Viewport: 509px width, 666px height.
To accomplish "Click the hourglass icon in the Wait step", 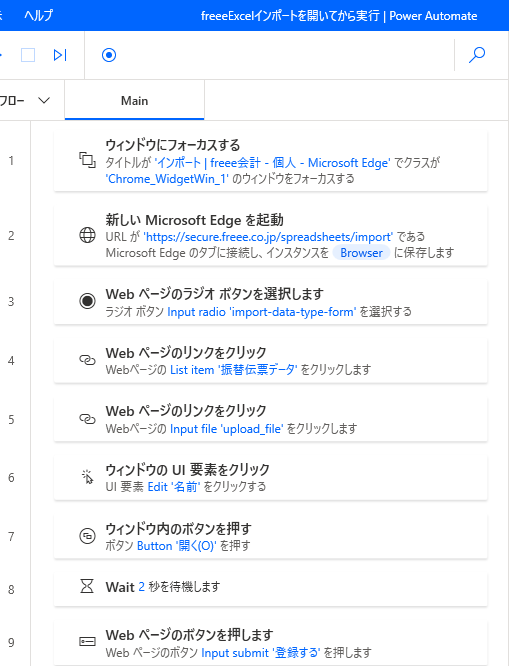I will [87, 587].
